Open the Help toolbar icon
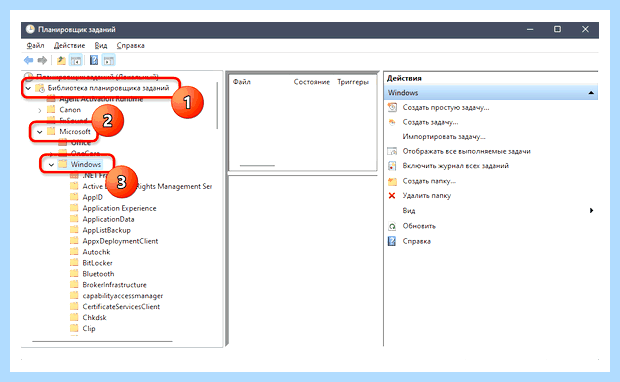Screen dimensions: 620x382 click(x=94, y=60)
